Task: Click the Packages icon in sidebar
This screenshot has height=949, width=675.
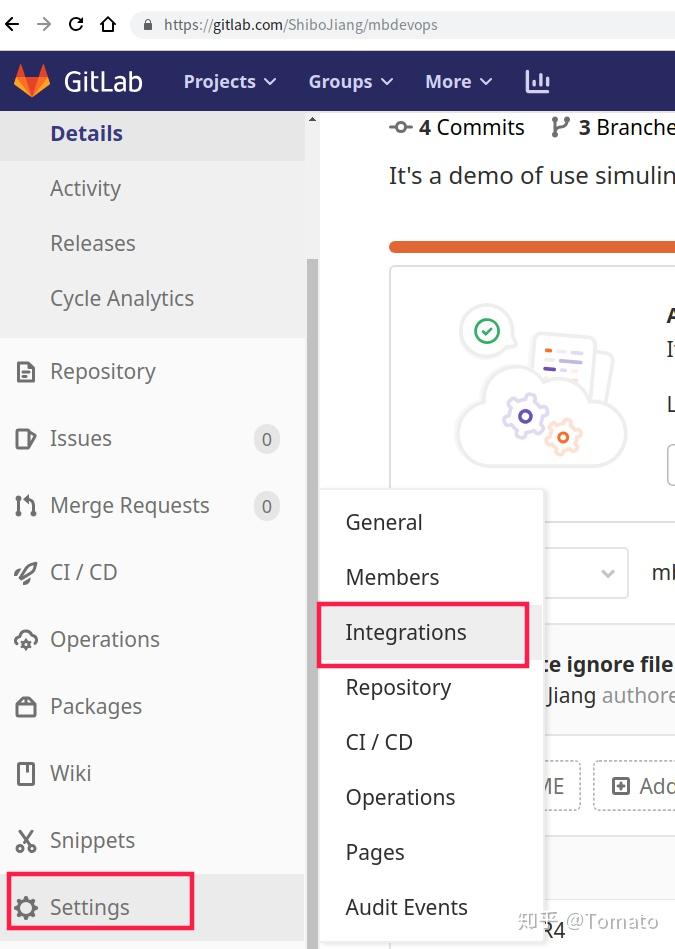Action: pyautogui.click(x=26, y=707)
